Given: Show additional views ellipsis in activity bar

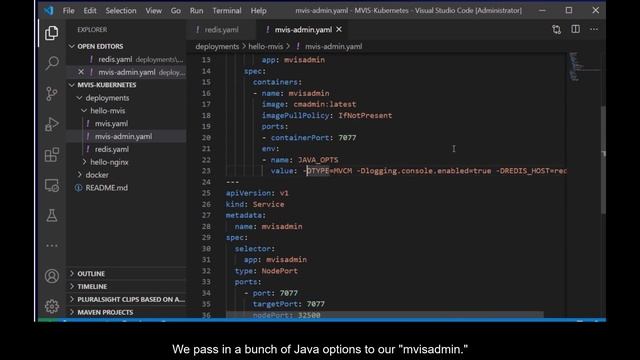Looking at the screenshot, I should 51,246.
